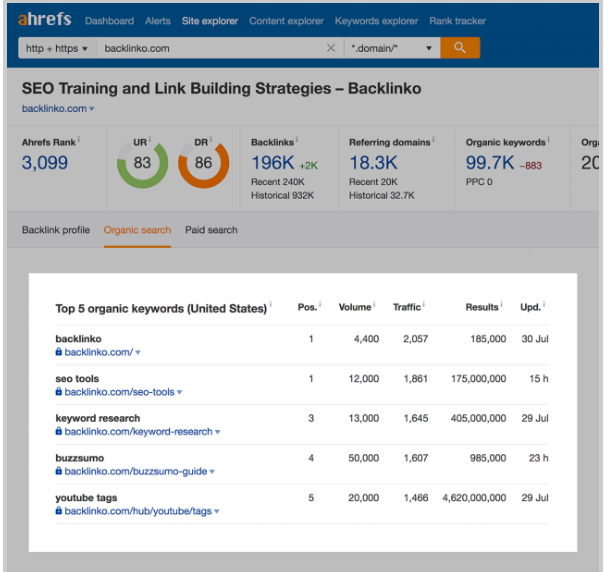Click the lock icon beside backlinko.com/seo-tools
This screenshot has height=572, width=605.
59,391
